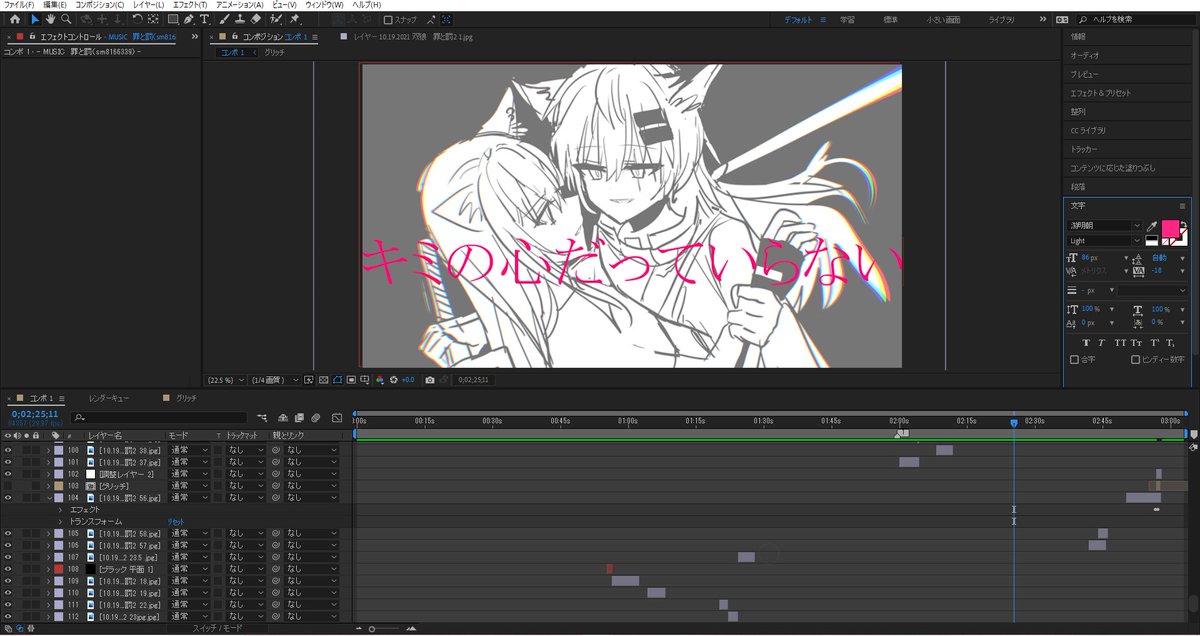This screenshot has height=636, width=1200.
Task: Apply Superscript text style
Action: [1154, 343]
